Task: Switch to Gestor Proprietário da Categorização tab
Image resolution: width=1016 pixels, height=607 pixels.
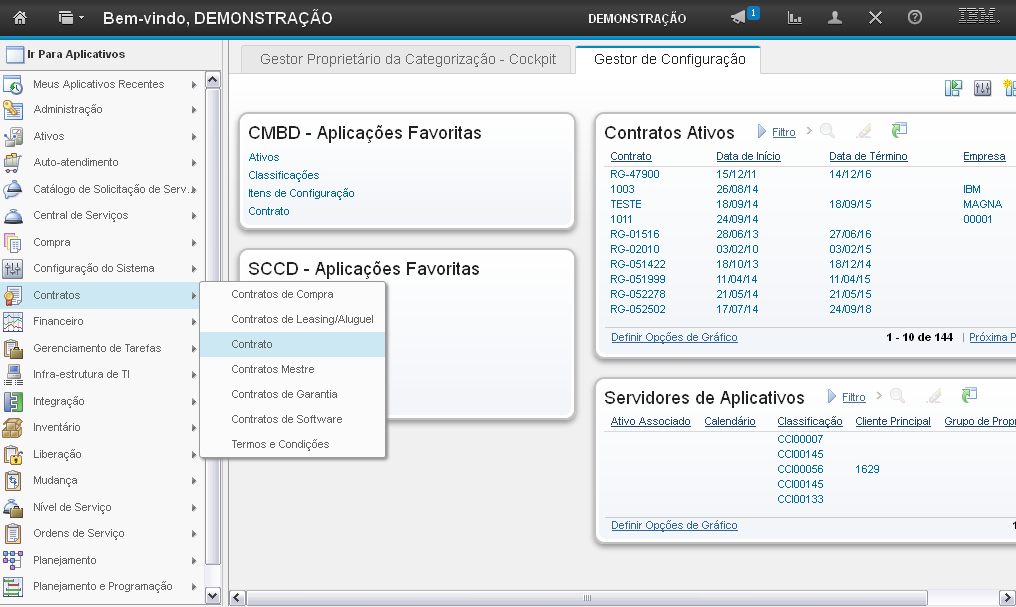Action: [406, 59]
